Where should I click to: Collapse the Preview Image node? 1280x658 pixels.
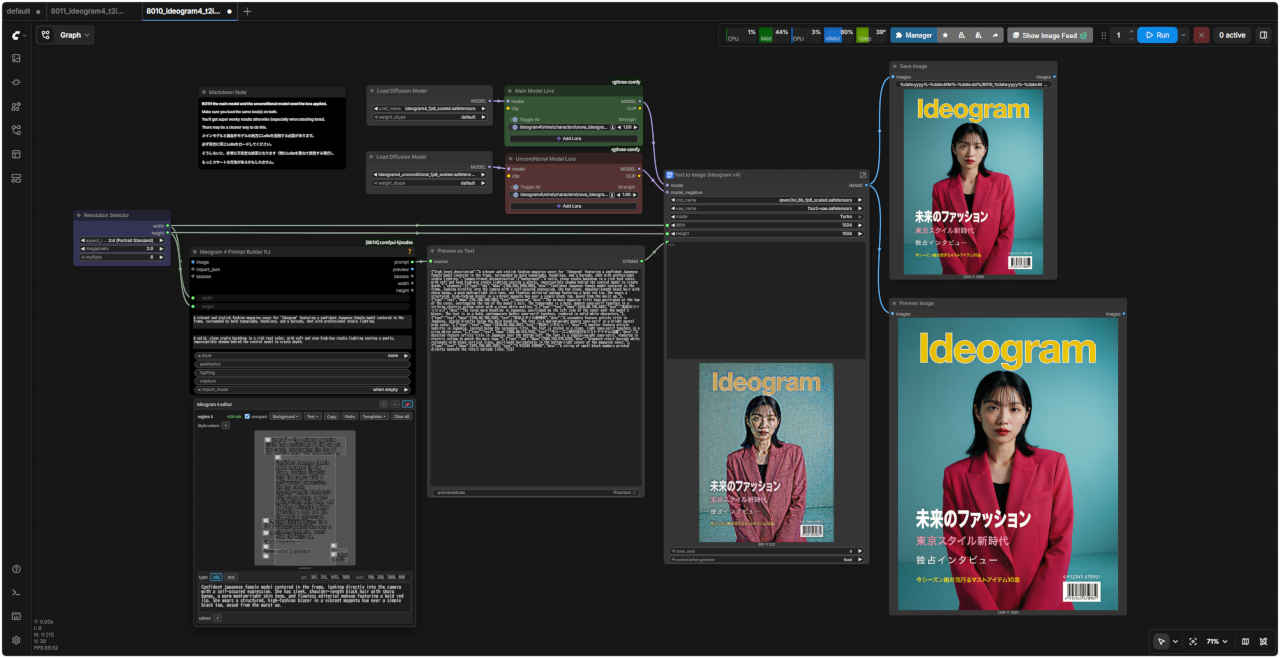coord(895,303)
